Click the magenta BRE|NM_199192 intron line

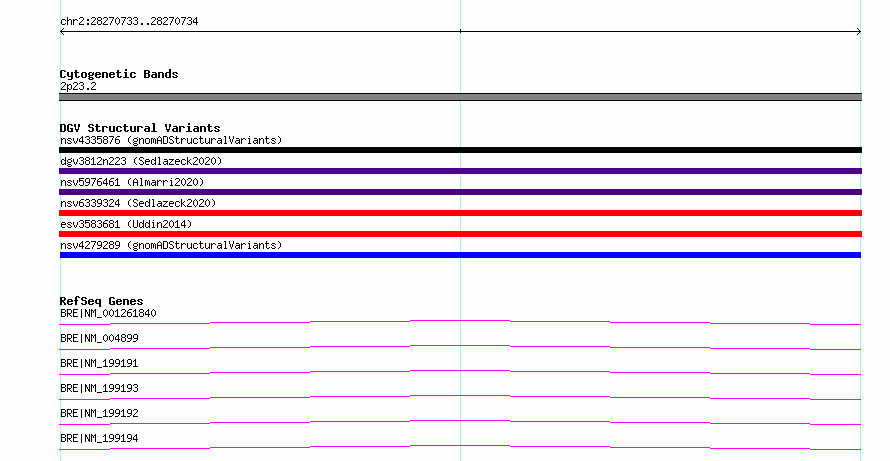click(x=460, y=422)
